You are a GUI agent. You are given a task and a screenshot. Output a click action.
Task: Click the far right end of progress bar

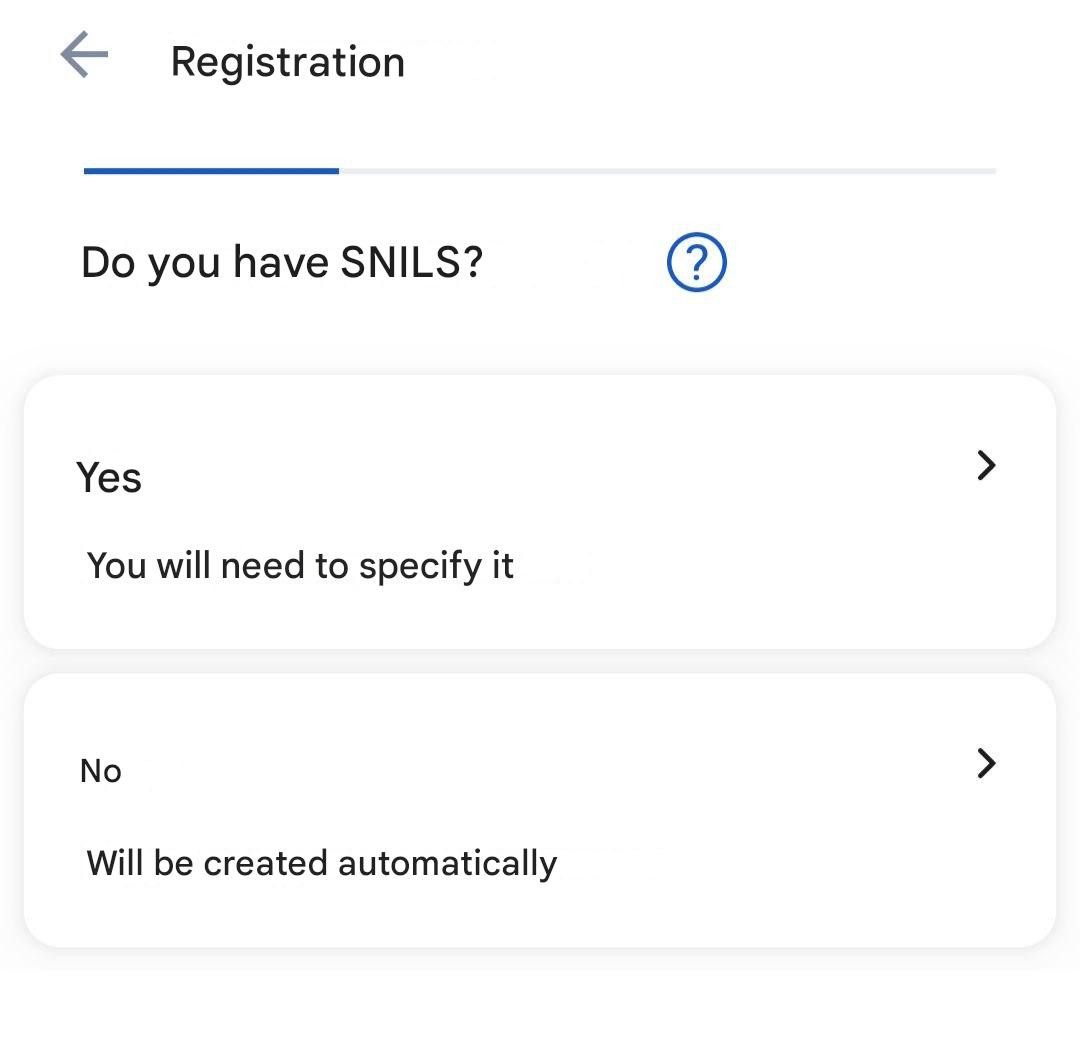(x=990, y=171)
